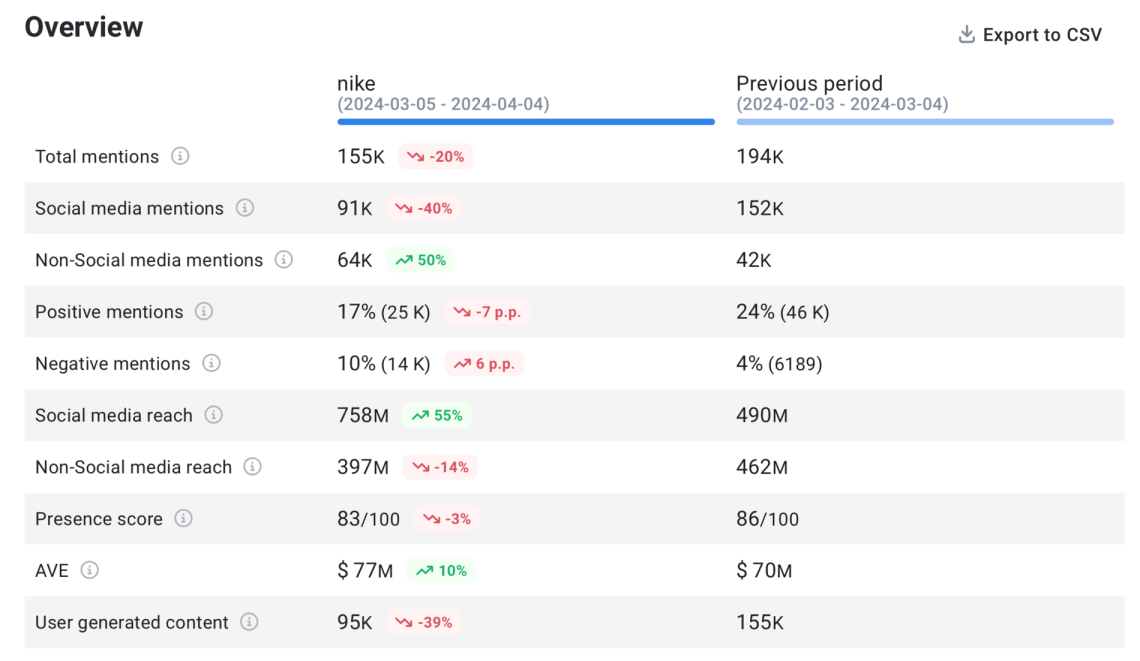Select the 55% growth badge for Social media reach
Viewport: 1140px width, 661px height.
(x=436, y=415)
